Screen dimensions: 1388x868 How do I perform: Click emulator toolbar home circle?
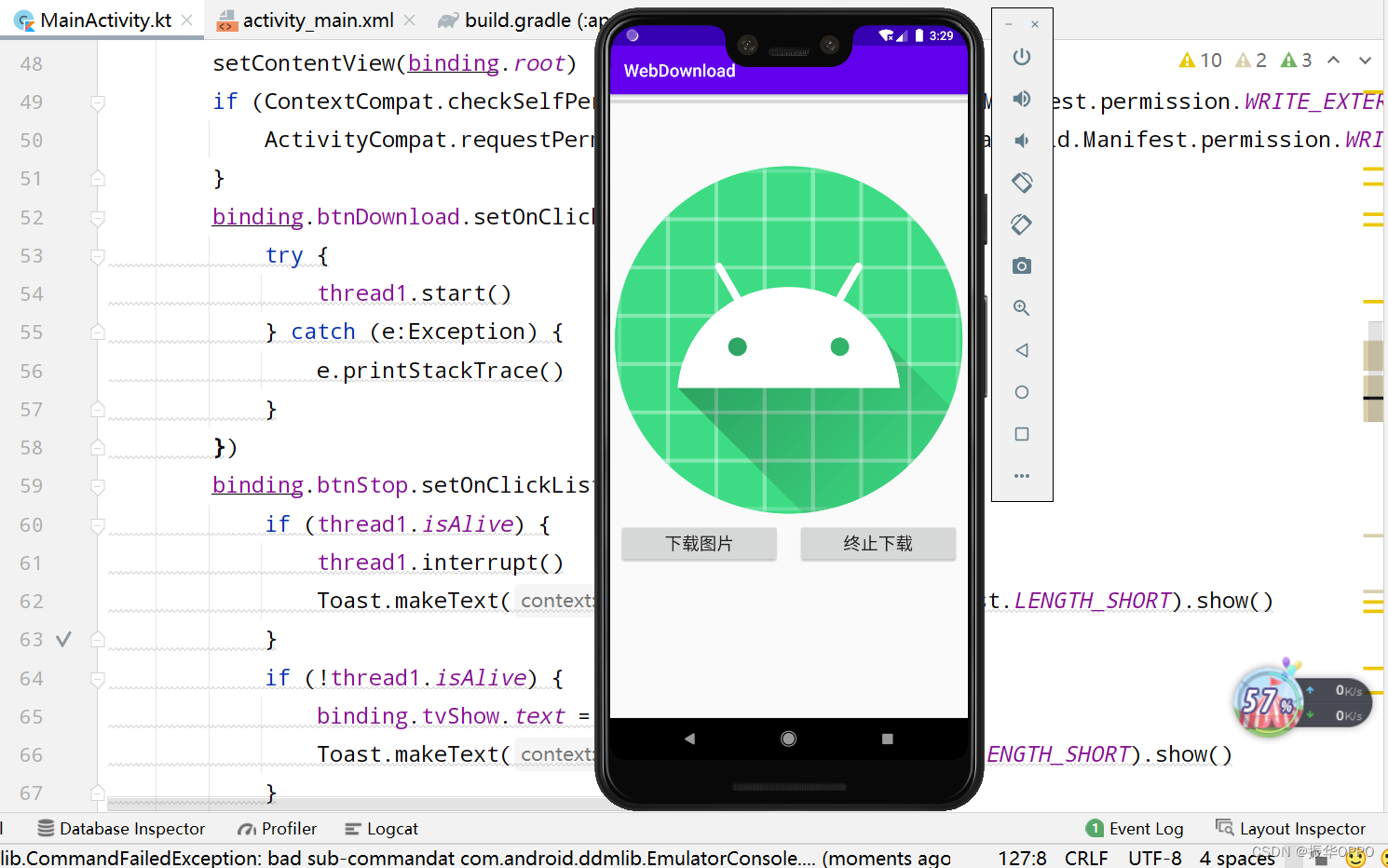click(x=1022, y=392)
